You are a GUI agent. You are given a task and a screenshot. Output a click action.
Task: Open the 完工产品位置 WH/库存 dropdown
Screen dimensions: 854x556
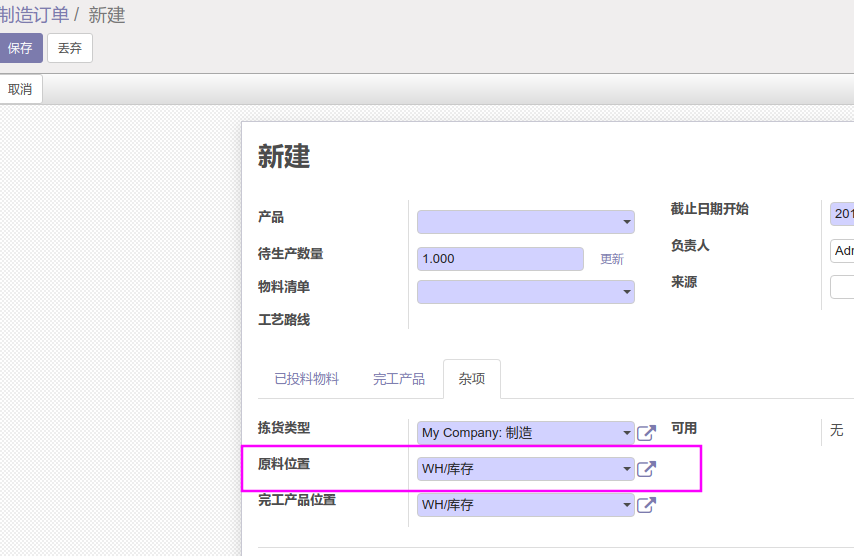coord(526,505)
